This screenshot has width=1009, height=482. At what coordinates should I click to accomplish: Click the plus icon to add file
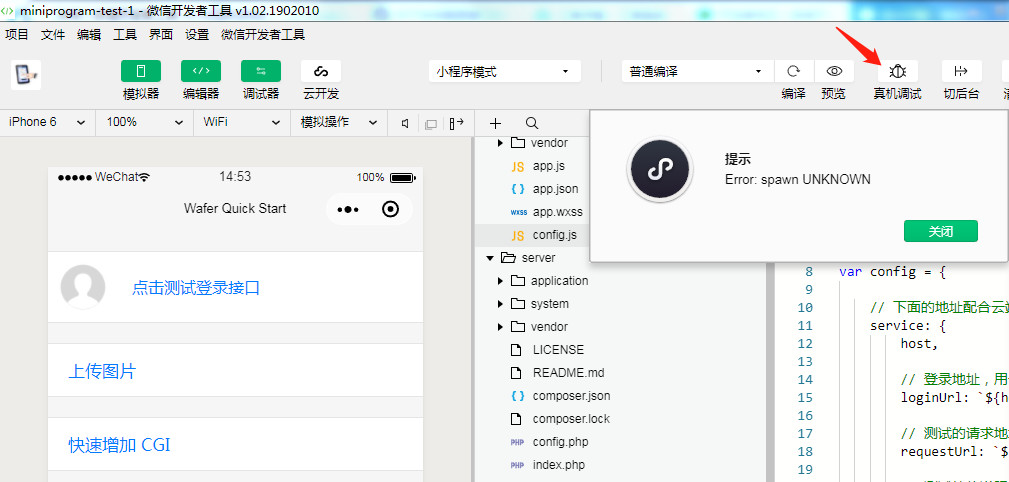pyautogui.click(x=495, y=124)
